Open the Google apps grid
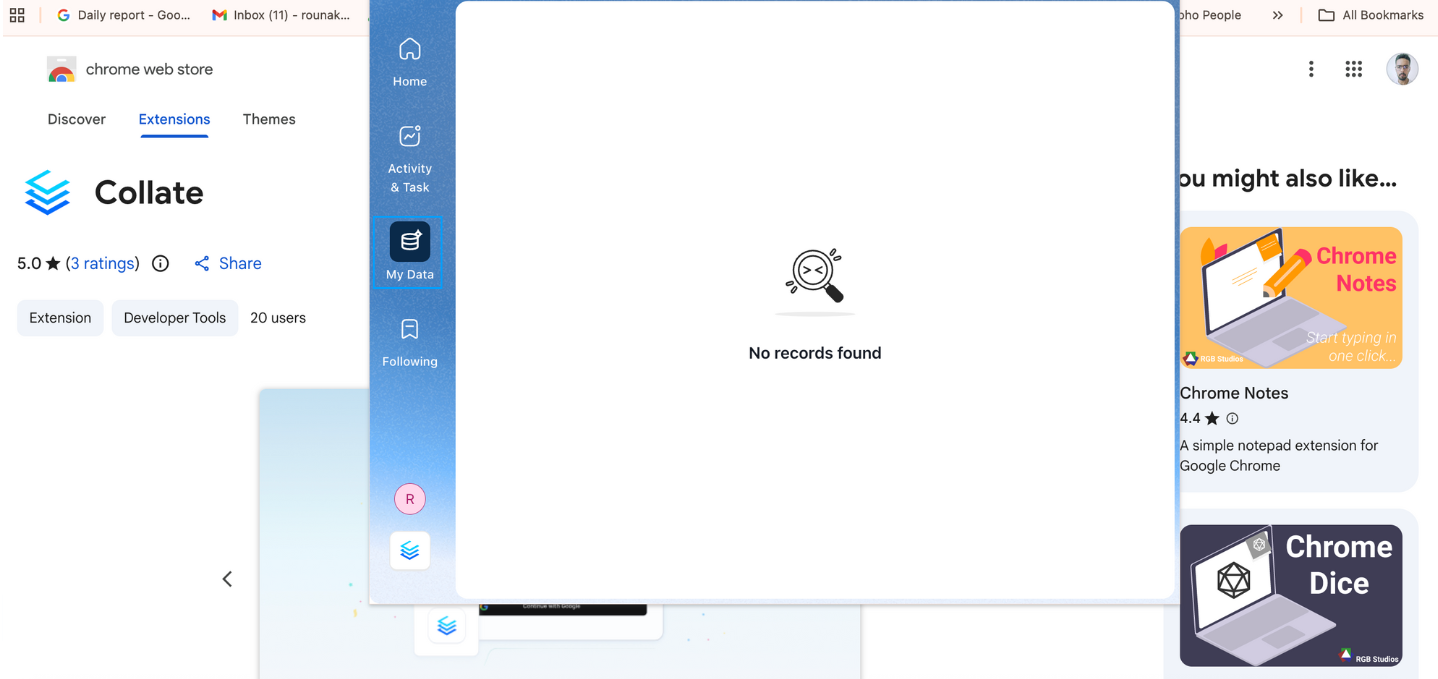Image resolution: width=1438 pixels, height=679 pixels. [1354, 69]
